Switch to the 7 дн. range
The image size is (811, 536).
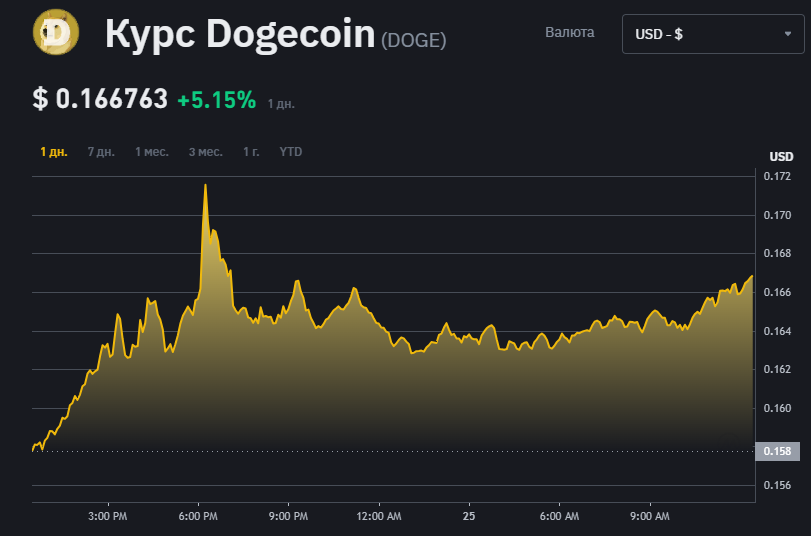pos(101,152)
